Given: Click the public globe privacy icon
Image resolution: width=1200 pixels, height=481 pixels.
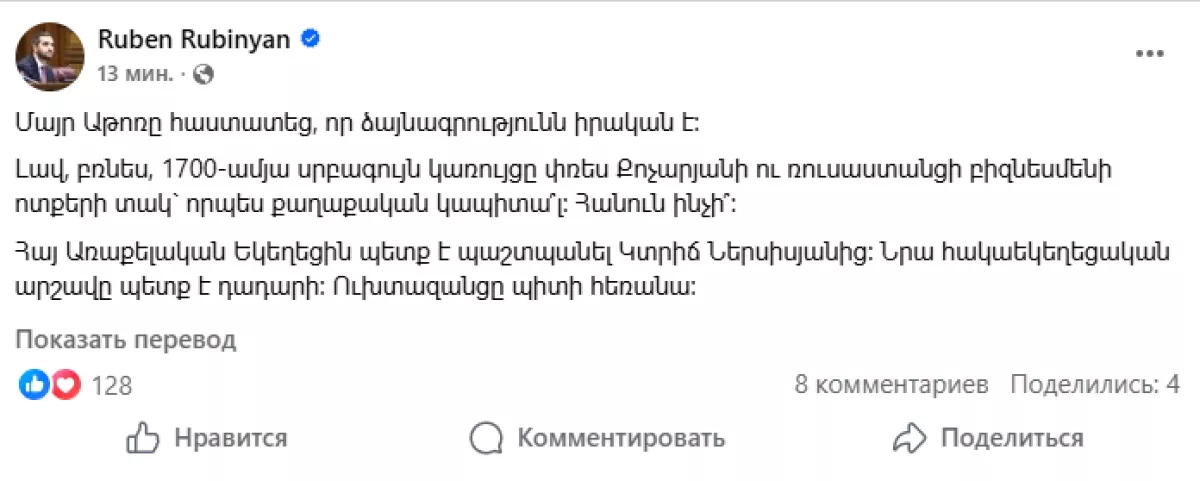Looking at the screenshot, I should click(x=203, y=74).
